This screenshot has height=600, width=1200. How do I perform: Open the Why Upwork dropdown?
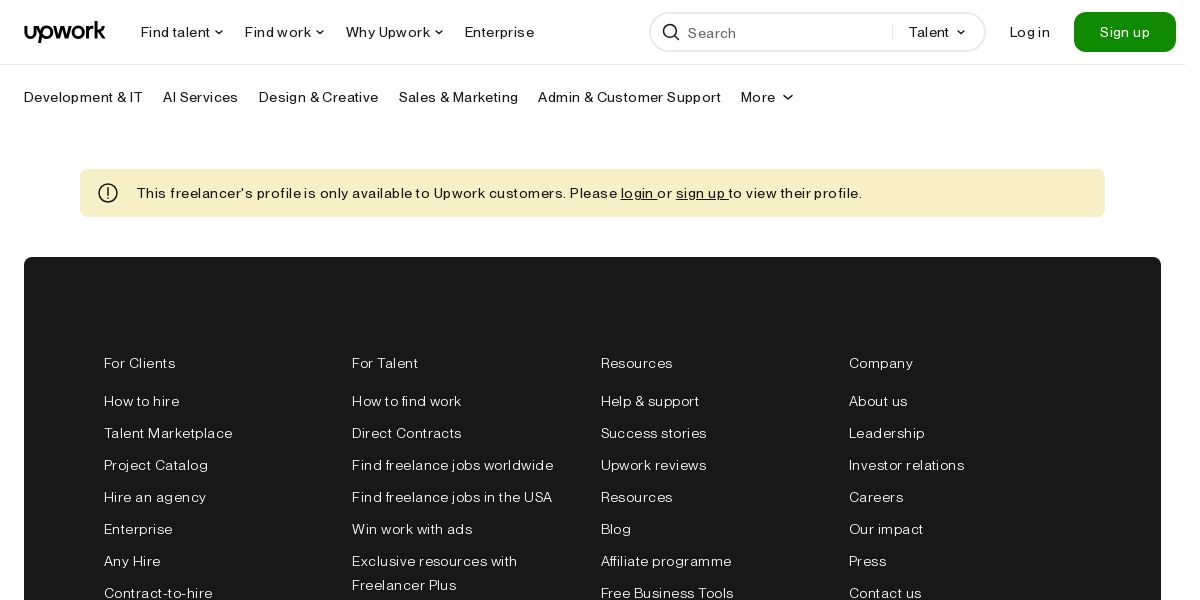click(394, 32)
